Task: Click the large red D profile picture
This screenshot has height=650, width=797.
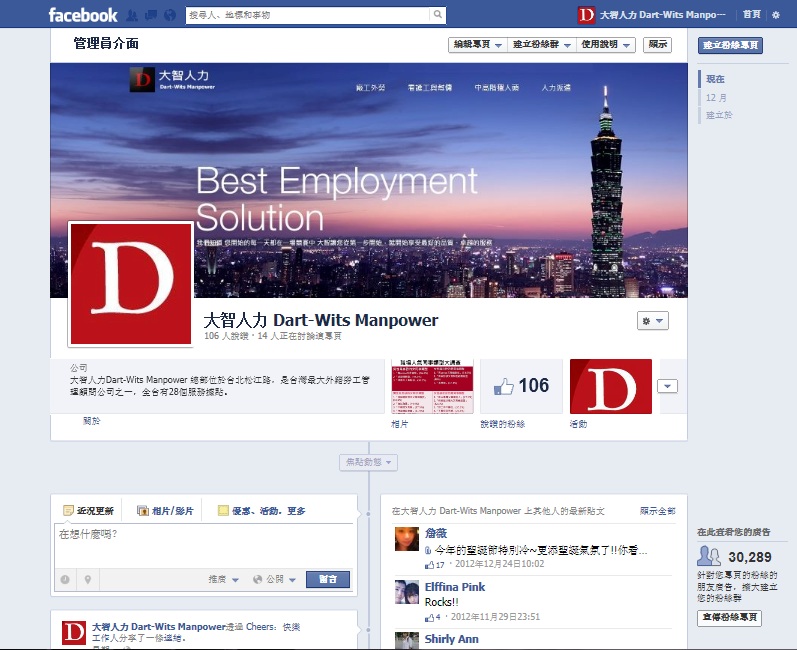Action: [131, 284]
